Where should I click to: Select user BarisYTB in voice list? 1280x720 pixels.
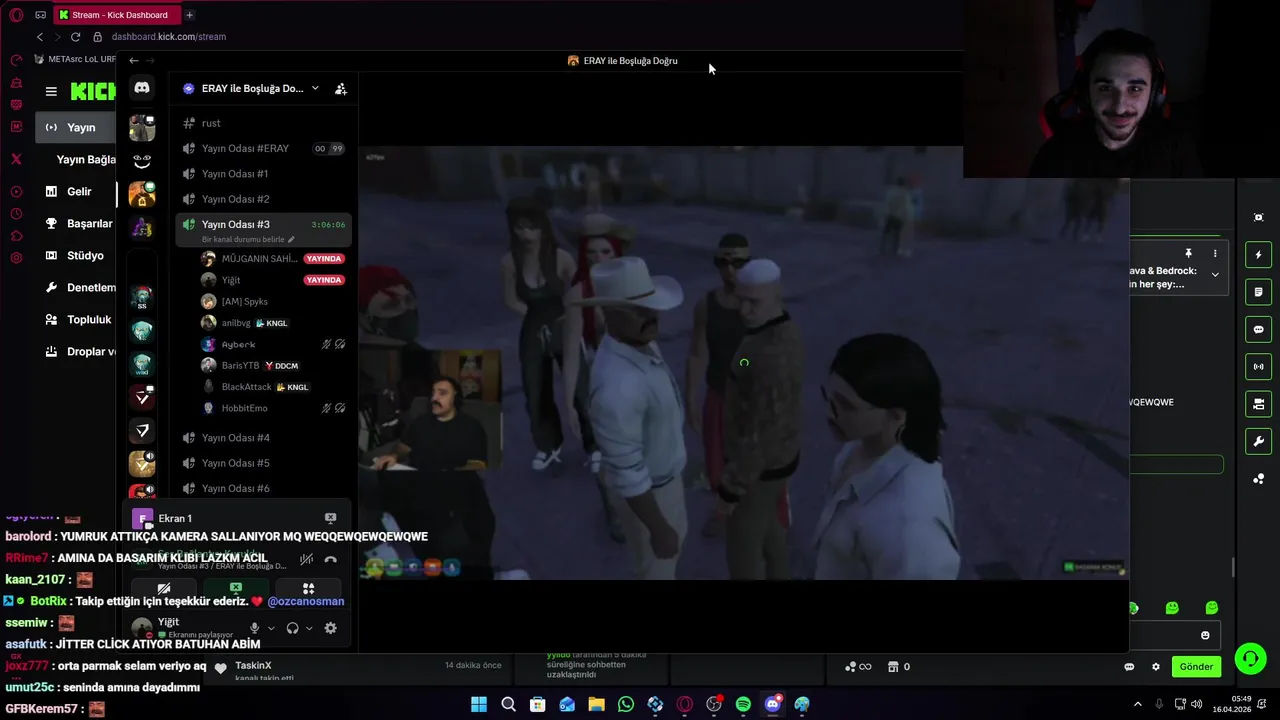(x=240, y=366)
